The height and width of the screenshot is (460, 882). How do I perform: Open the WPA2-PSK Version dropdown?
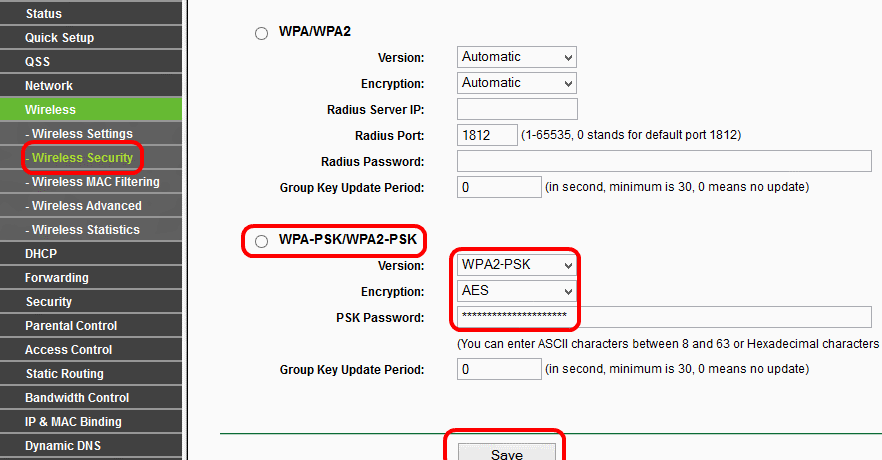click(x=517, y=265)
